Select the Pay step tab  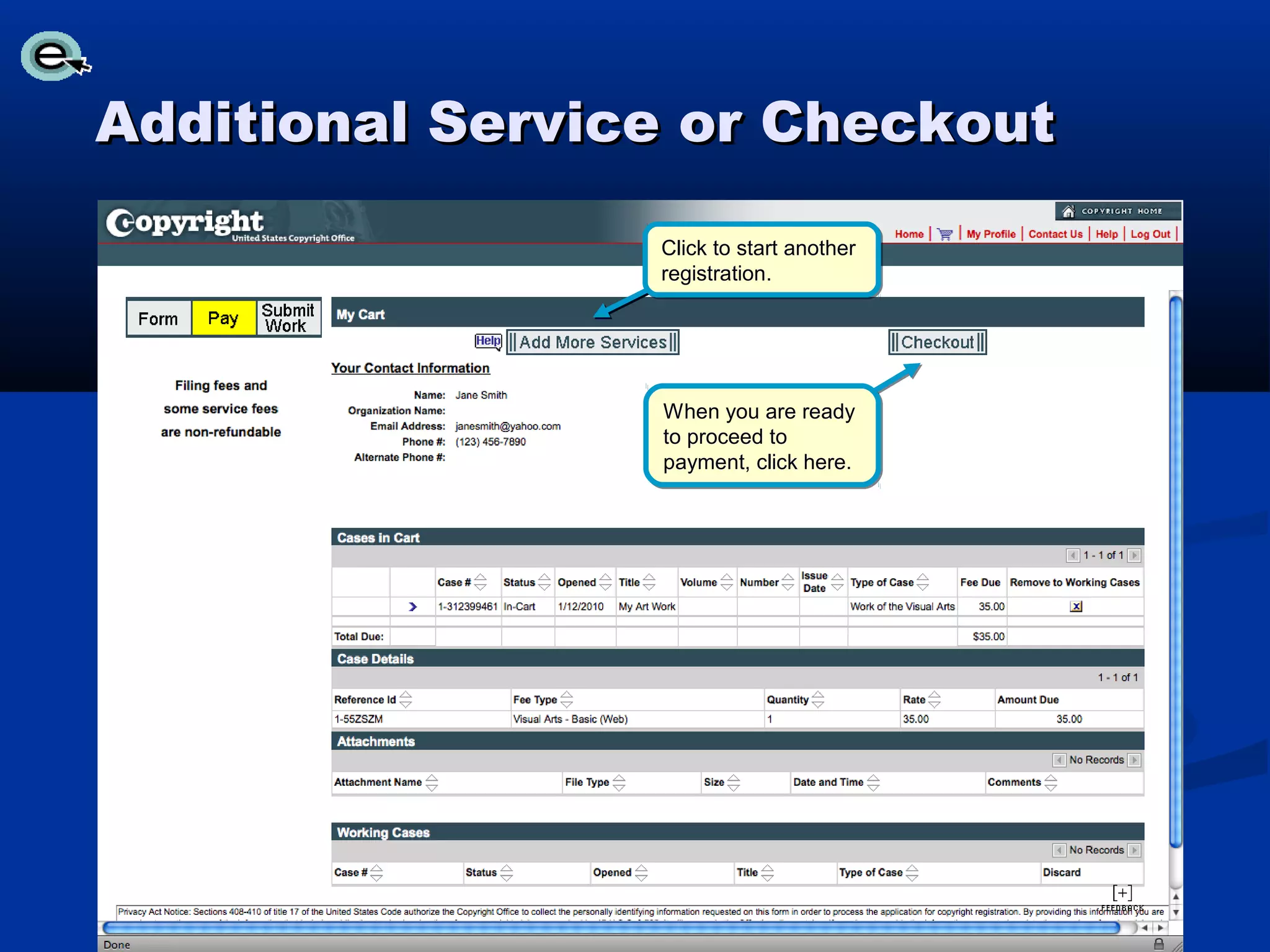pos(223,319)
